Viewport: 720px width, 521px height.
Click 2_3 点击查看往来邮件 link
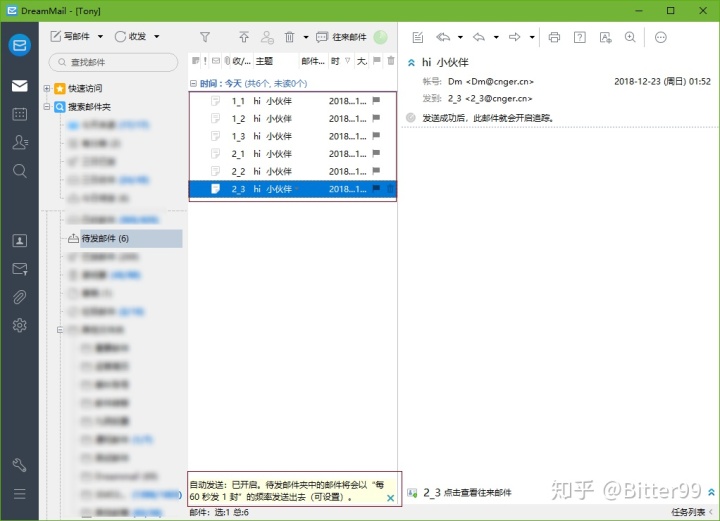[x=467, y=493]
